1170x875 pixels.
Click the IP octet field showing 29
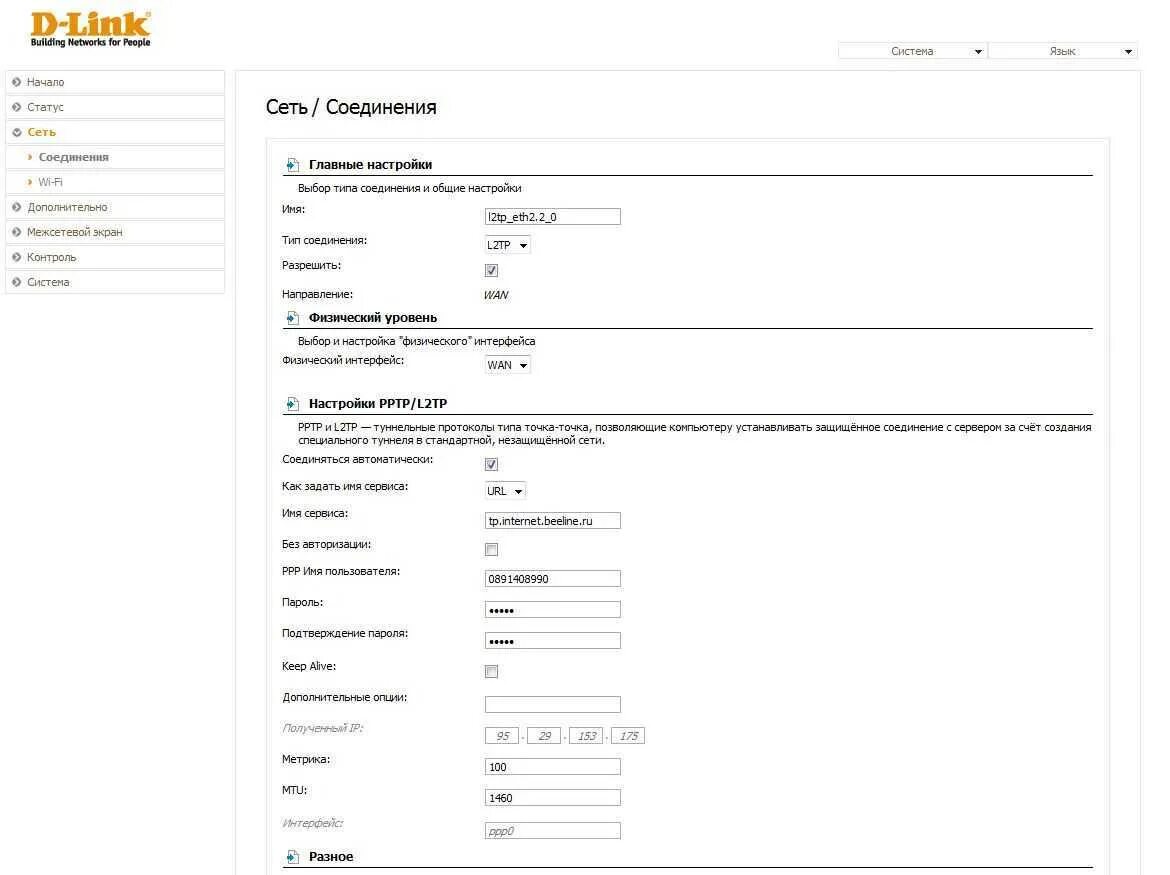pyautogui.click(x=543, y=736)
